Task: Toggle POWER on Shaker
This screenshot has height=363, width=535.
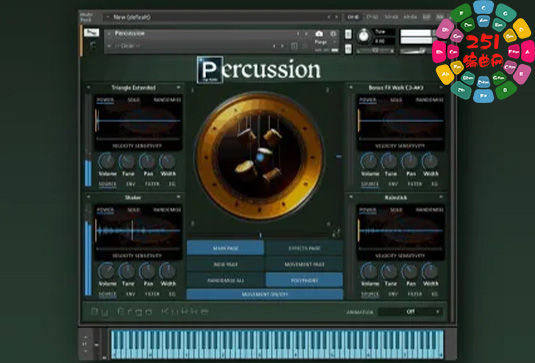Action: [105, 210]
